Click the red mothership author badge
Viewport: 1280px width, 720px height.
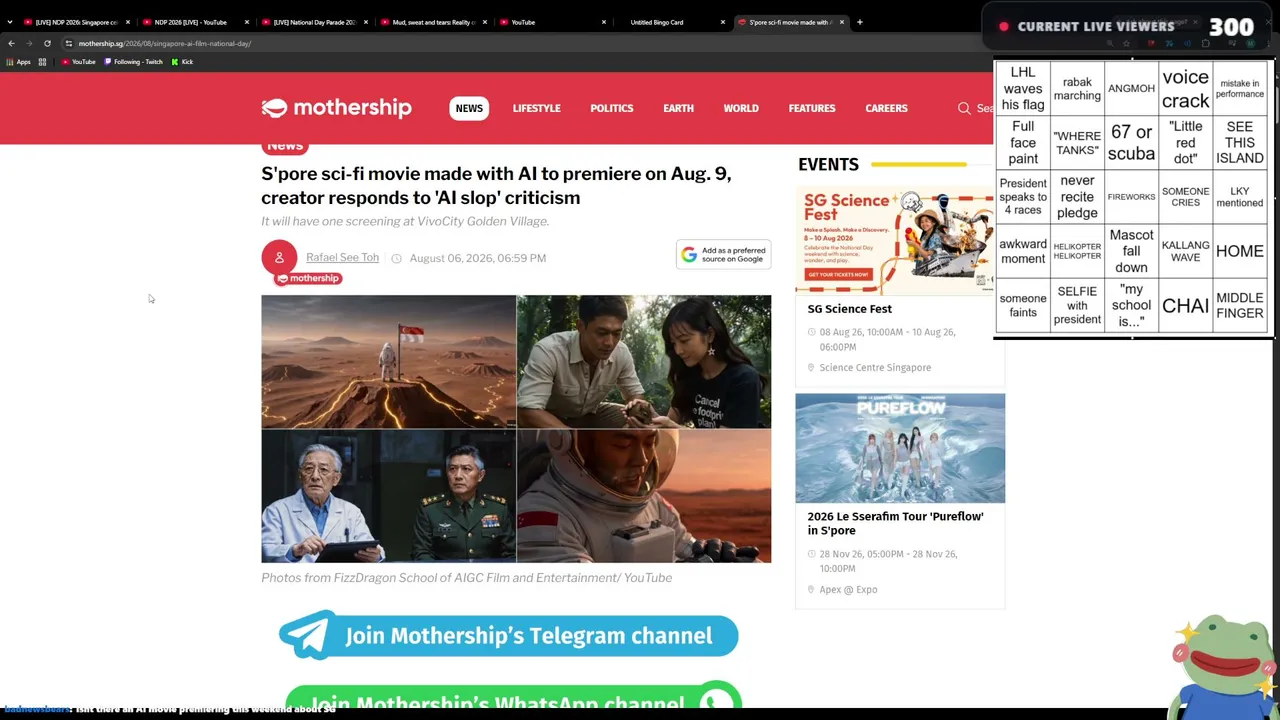pos(309,278)
